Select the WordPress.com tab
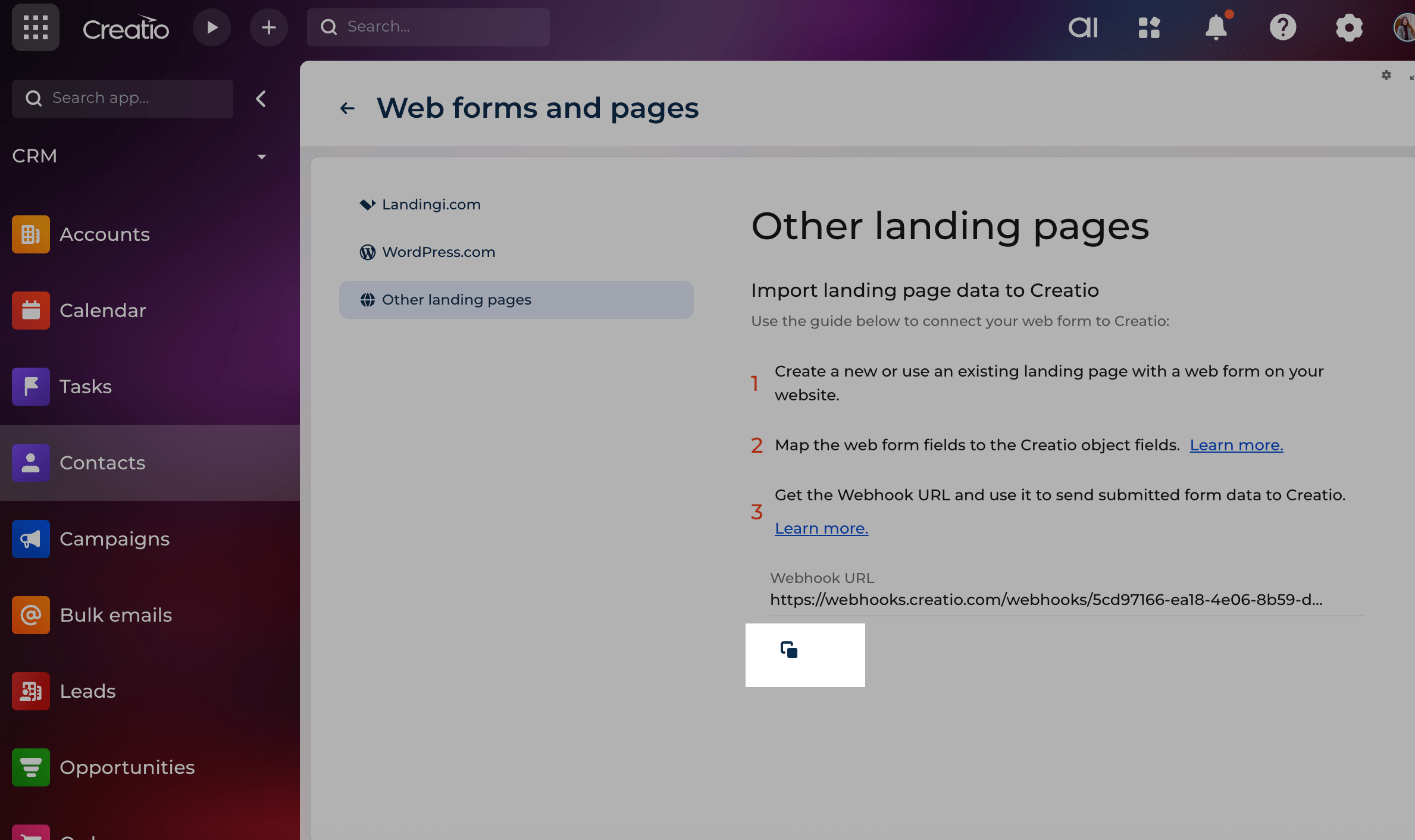 point(438,252)
